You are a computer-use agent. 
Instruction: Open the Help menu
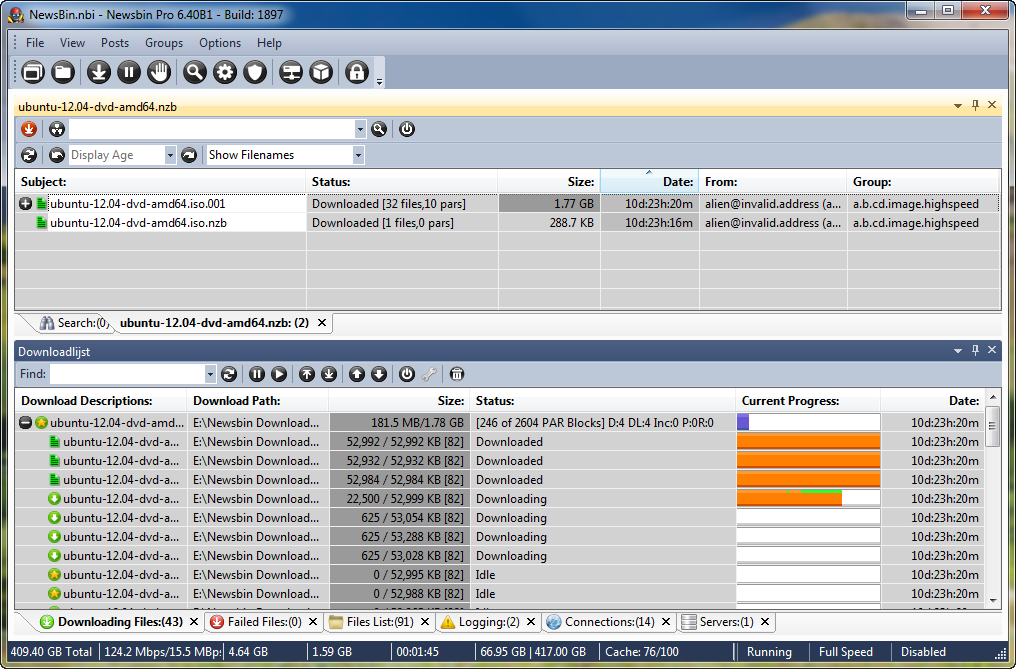coord(269,43)
